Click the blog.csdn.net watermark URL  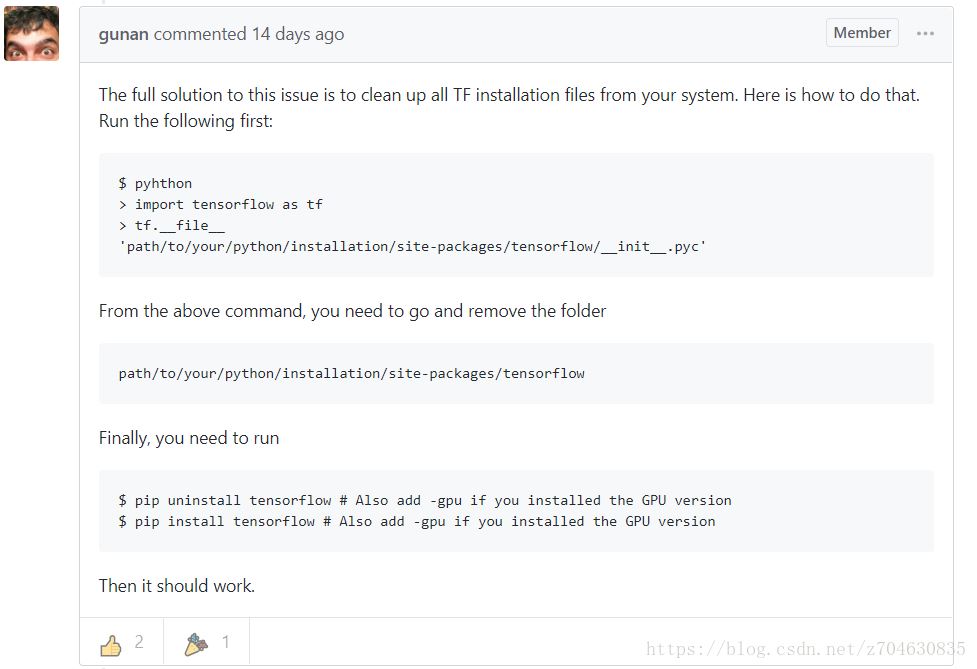pos(805,649)
